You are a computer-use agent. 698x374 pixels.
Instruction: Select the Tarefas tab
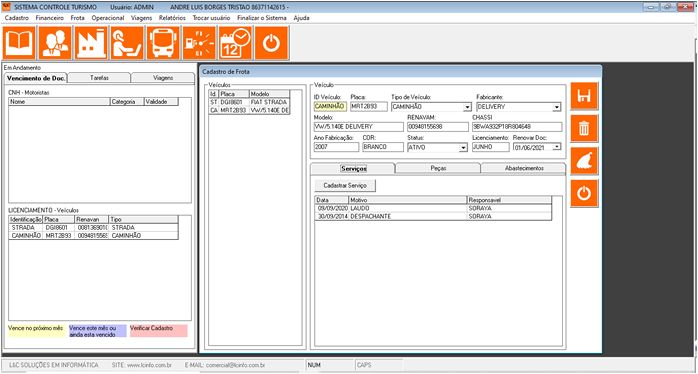[99, 78]
